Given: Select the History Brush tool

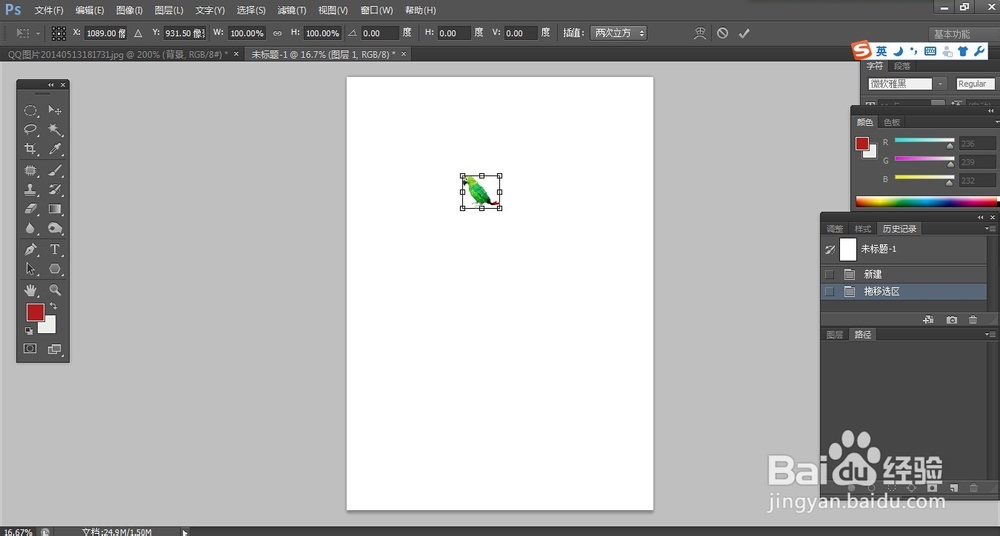Looking at the screenshot, I should 55,190.
